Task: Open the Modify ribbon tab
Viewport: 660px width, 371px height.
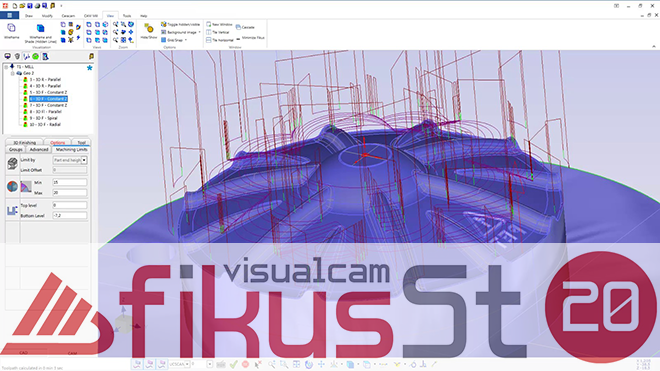Action: click(x=47, y=16)
